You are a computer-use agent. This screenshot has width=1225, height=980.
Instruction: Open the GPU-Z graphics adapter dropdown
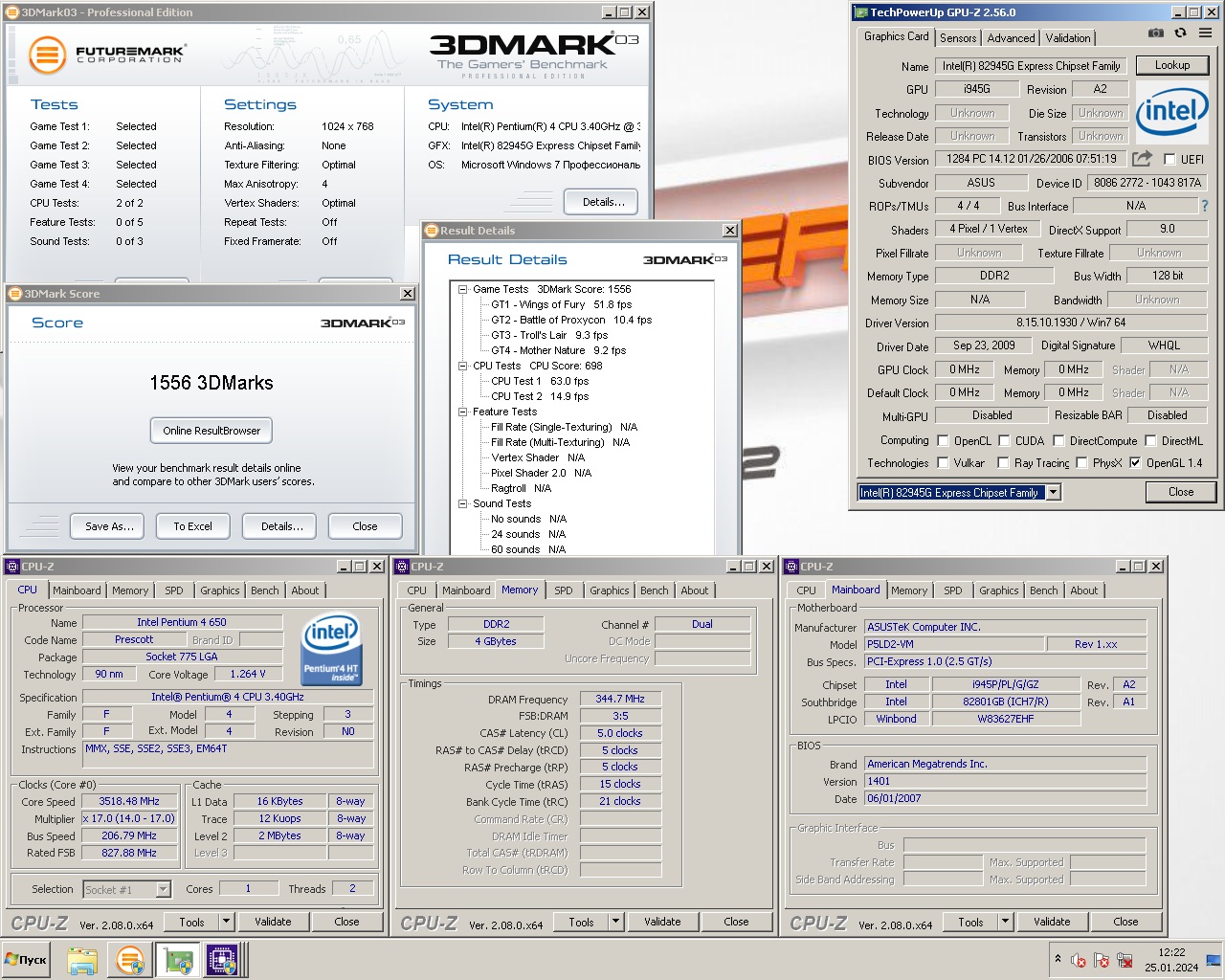1053,493
